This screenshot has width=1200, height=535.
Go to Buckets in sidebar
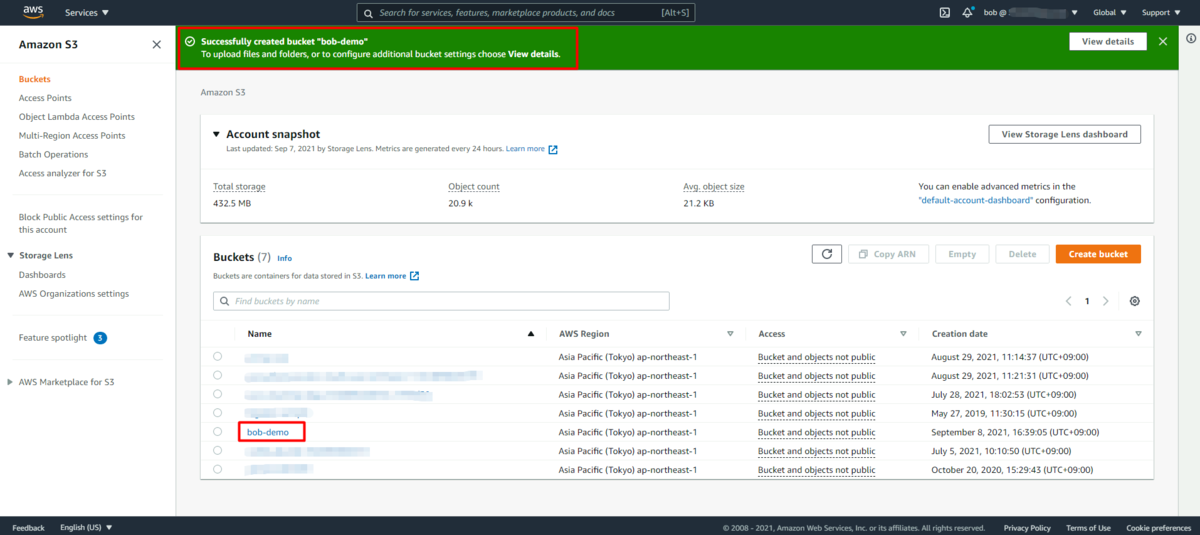click(x=34, y=79)
